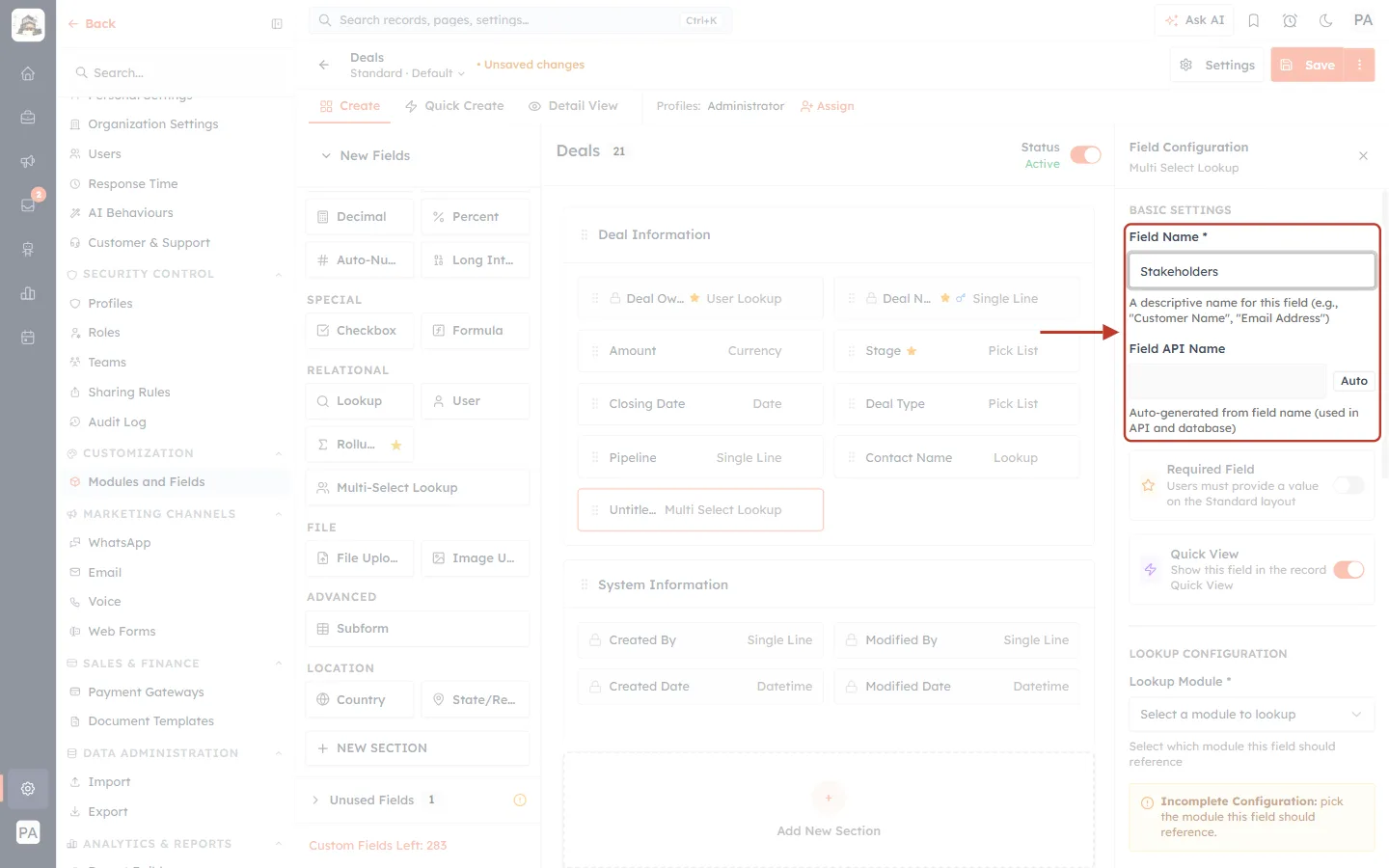
Task: Open the Home icon in the left rail
Action: click(x=28, y=73)
